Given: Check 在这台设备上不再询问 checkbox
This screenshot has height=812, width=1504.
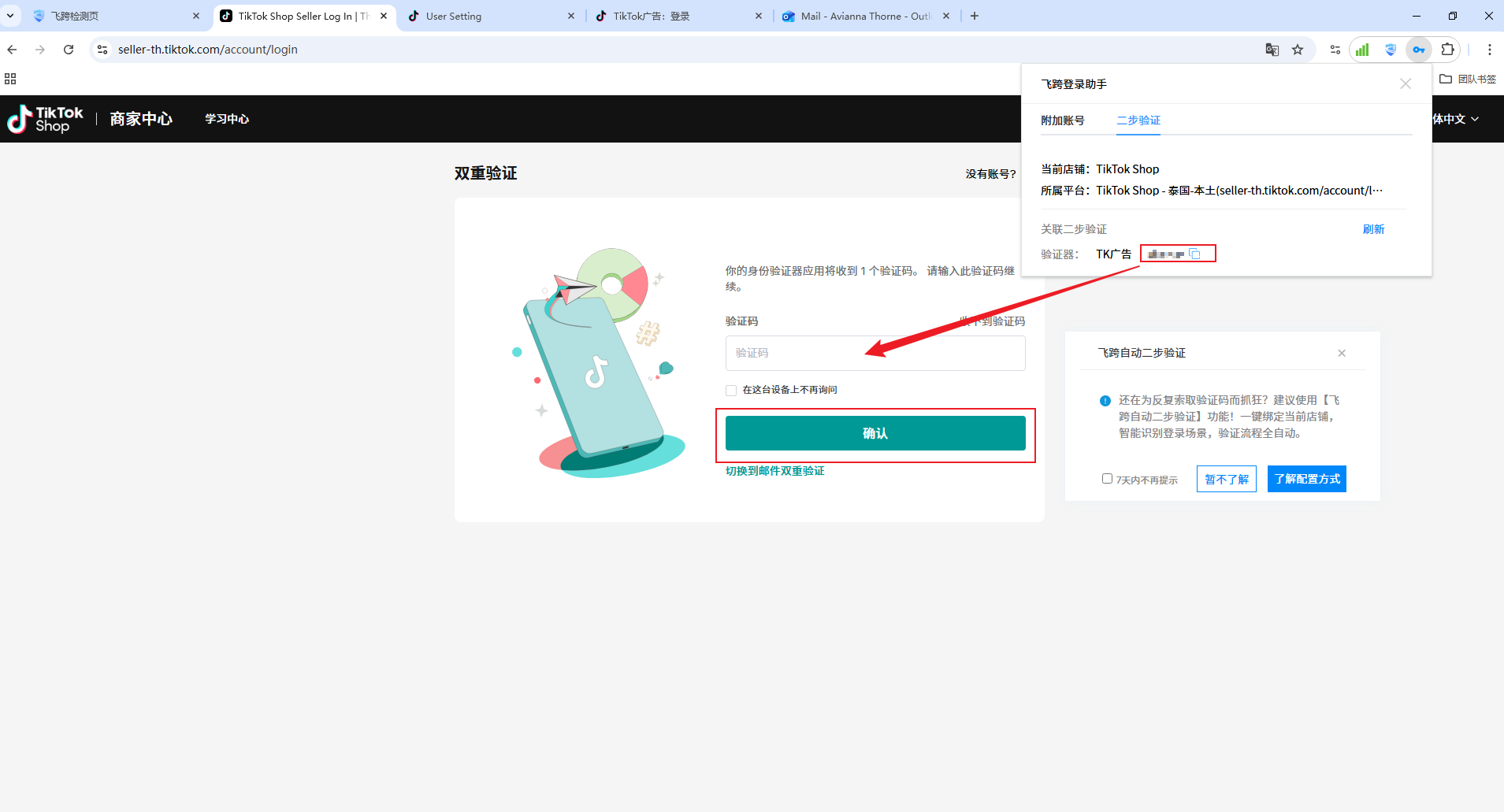Looking at the screenshot, I should click(731, 391).
